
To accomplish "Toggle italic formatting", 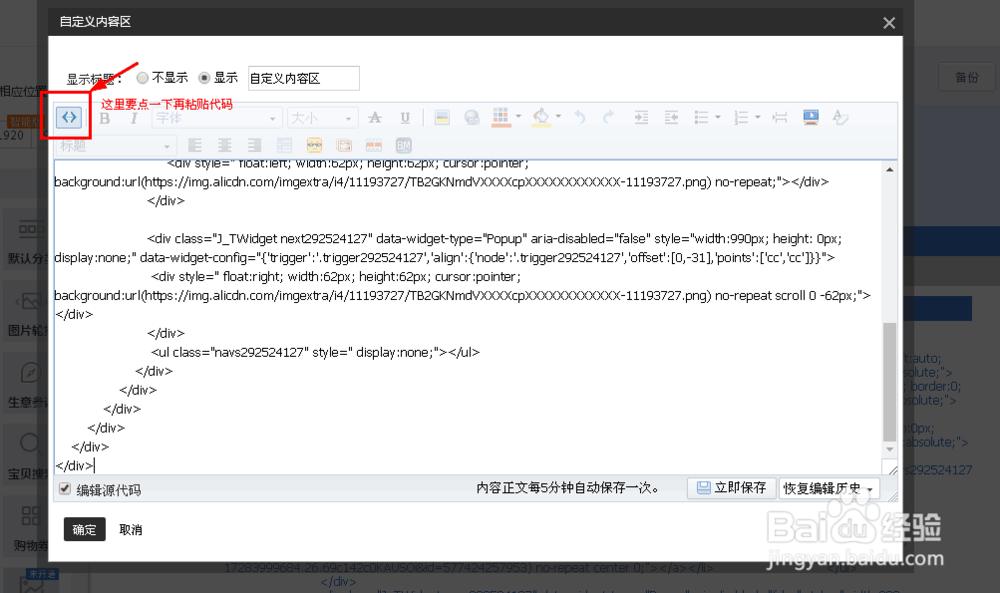I will pyautogui.click(x=134, y=118).
